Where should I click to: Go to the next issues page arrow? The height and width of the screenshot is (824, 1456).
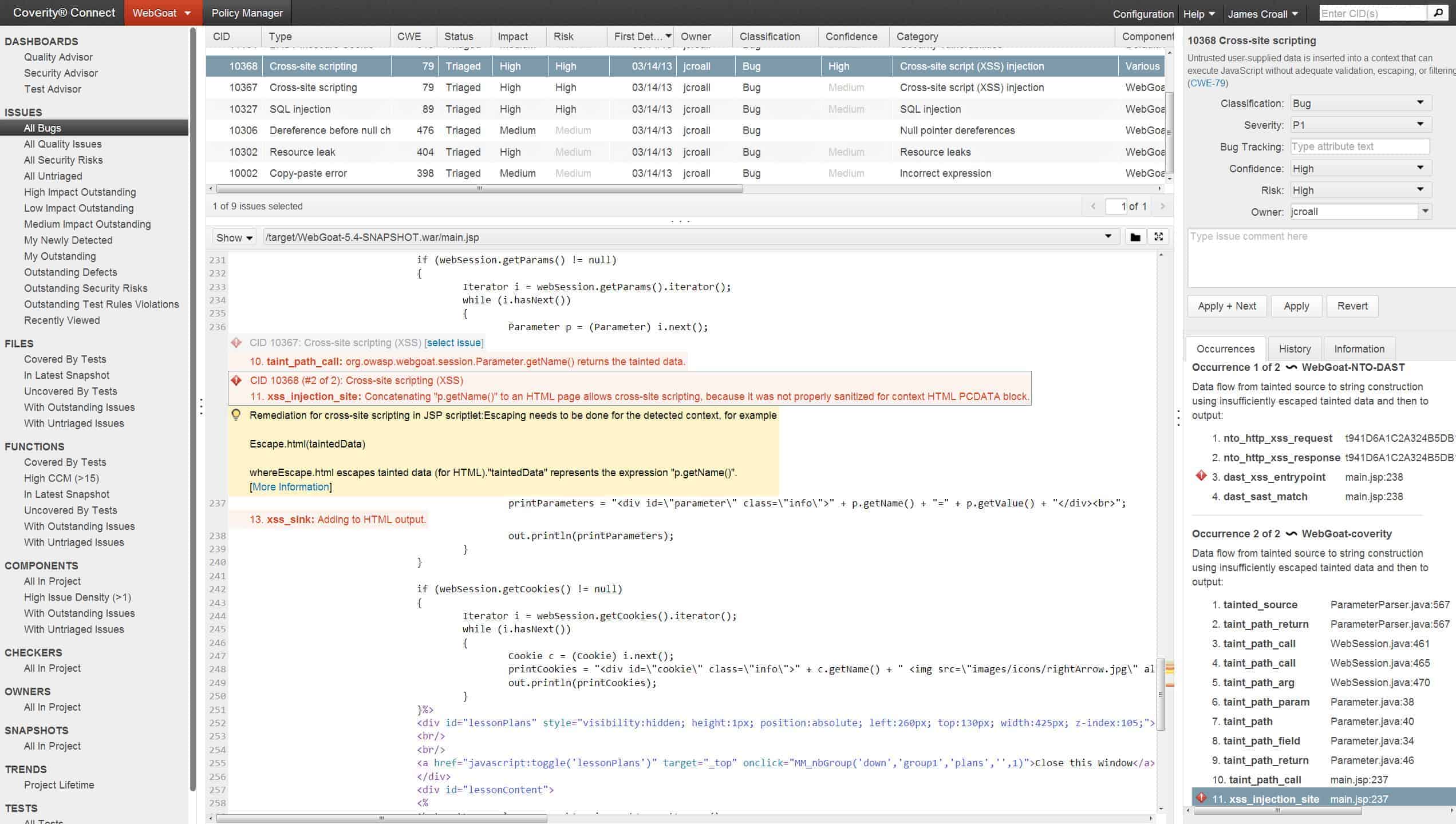1162,206
